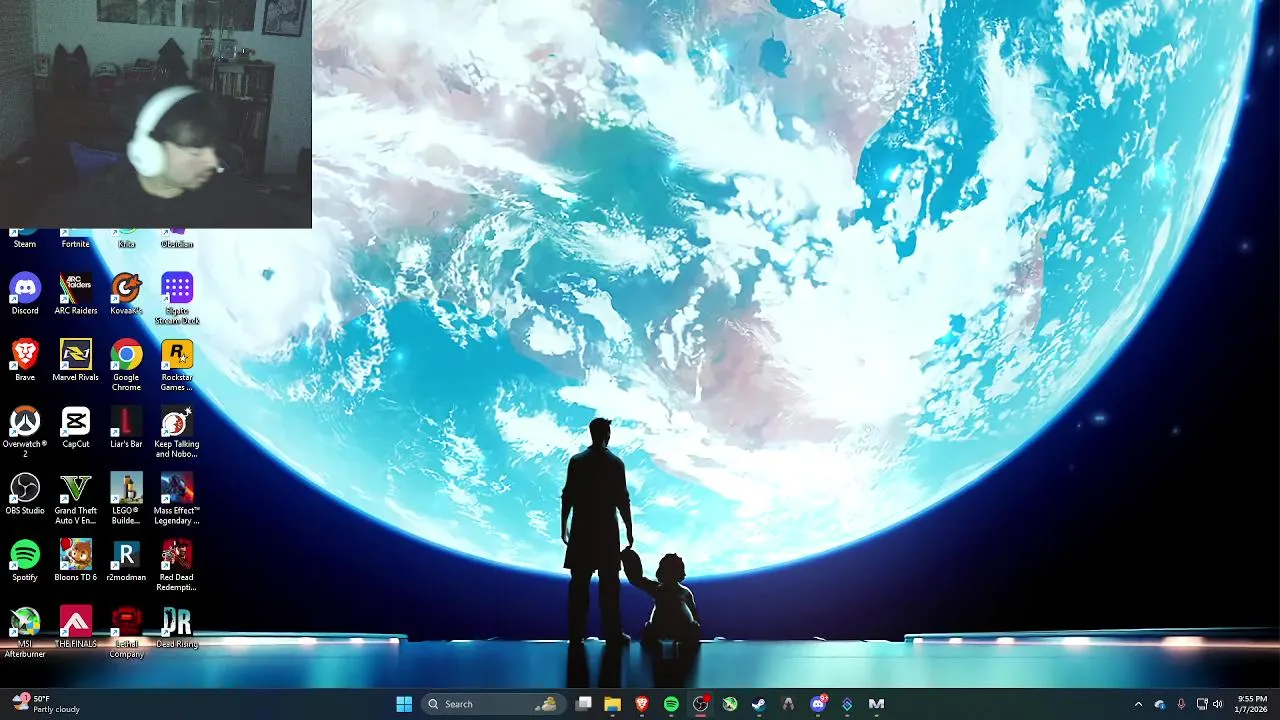Select the Overwatch 2 desktop icon
This screenshot has height=720, width=1280.
[x=25, y=432]
